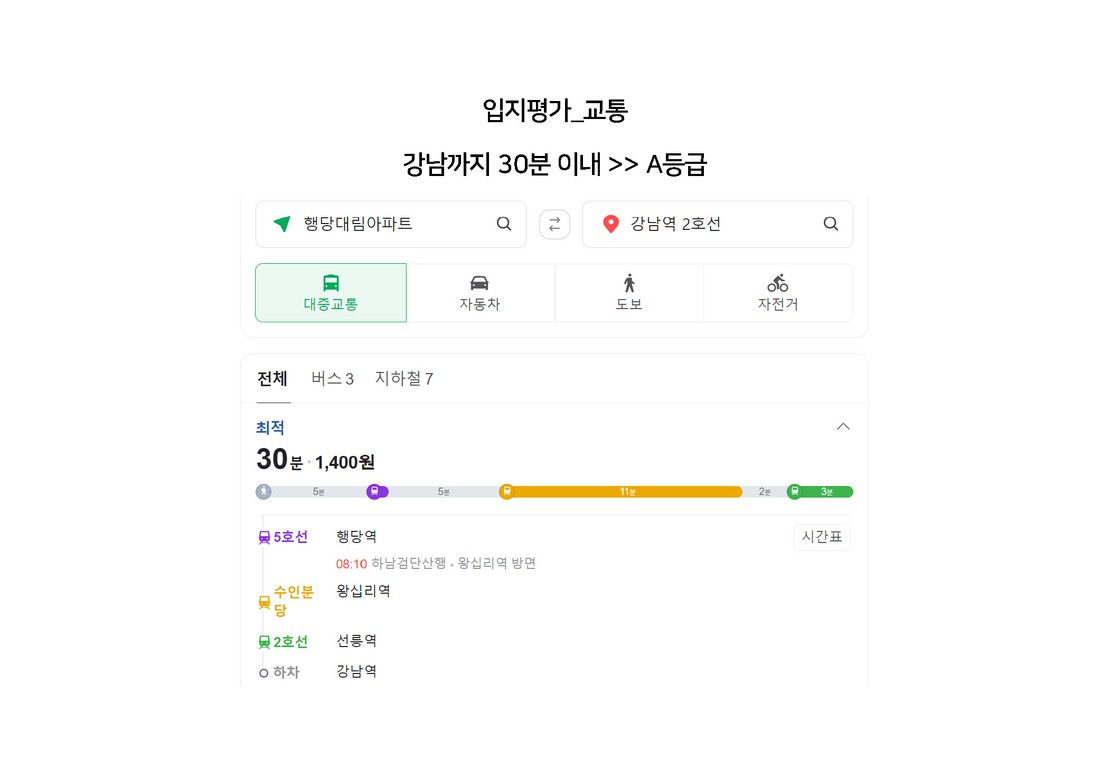Click the swap origin and destination icon
The width and height of the screenshot is (1110, 765).
tap(554, 224)
